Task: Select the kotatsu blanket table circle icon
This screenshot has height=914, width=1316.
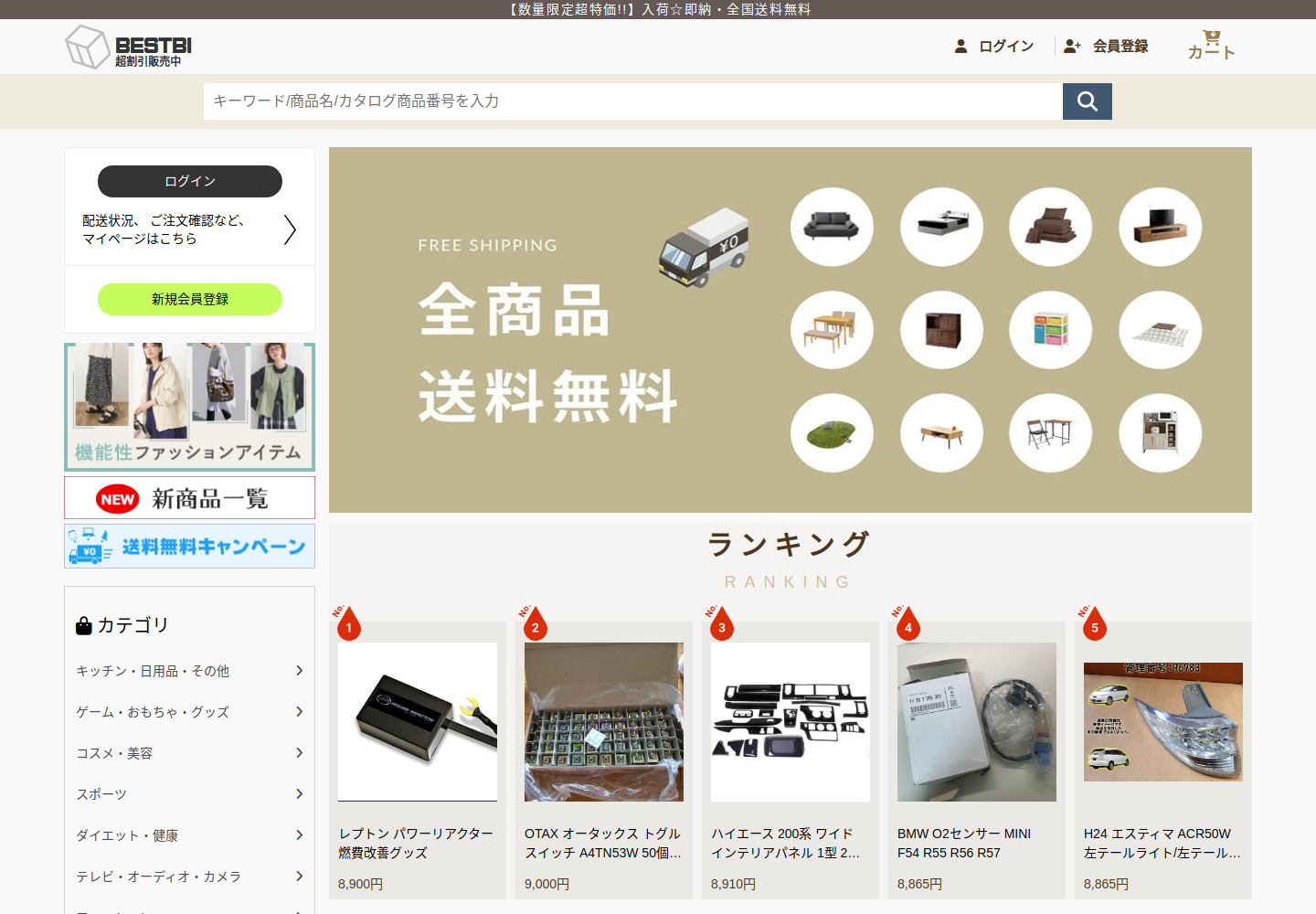Action: [1161, 330]
